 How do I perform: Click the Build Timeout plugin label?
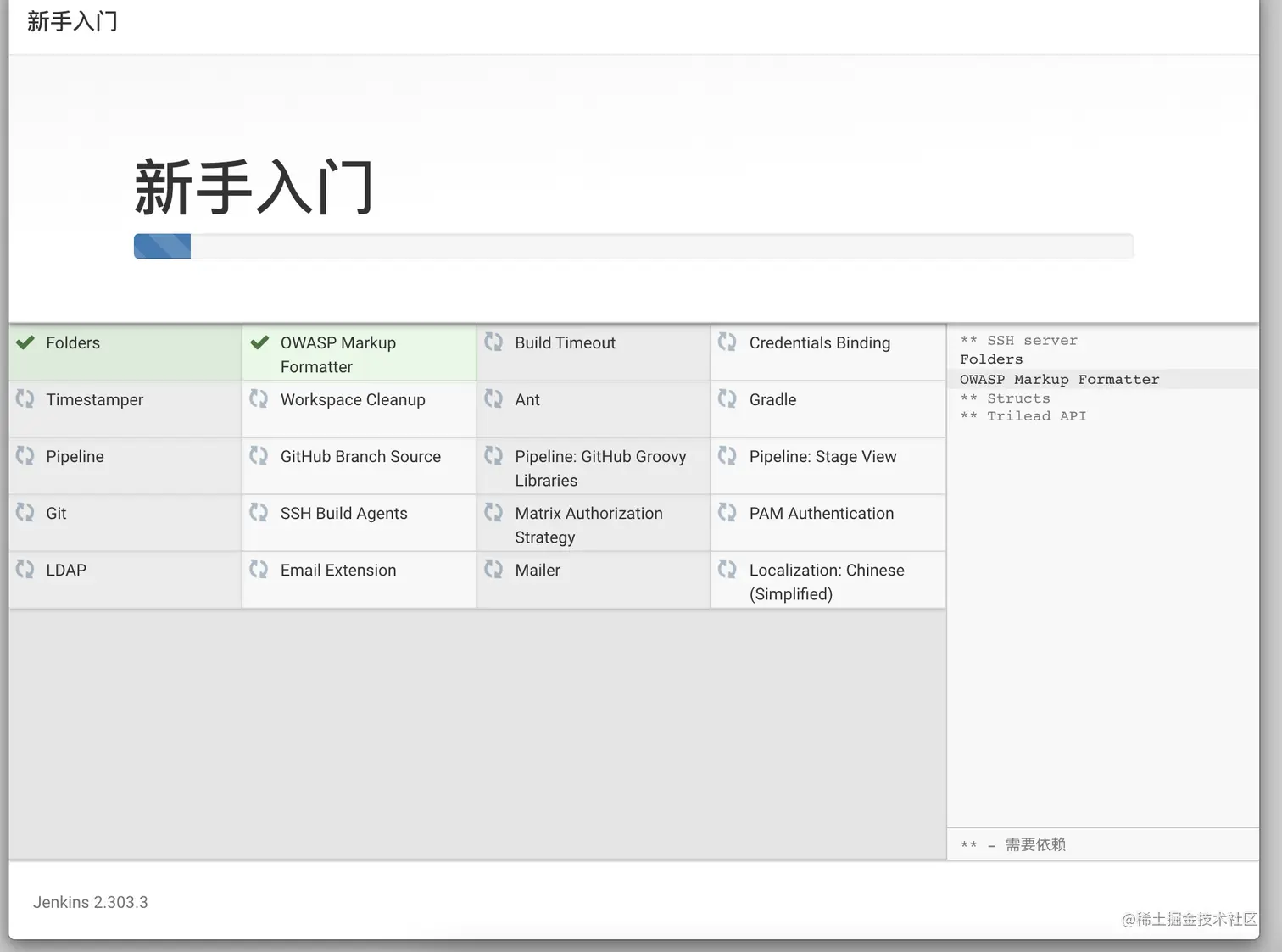[x=566, y=342]
